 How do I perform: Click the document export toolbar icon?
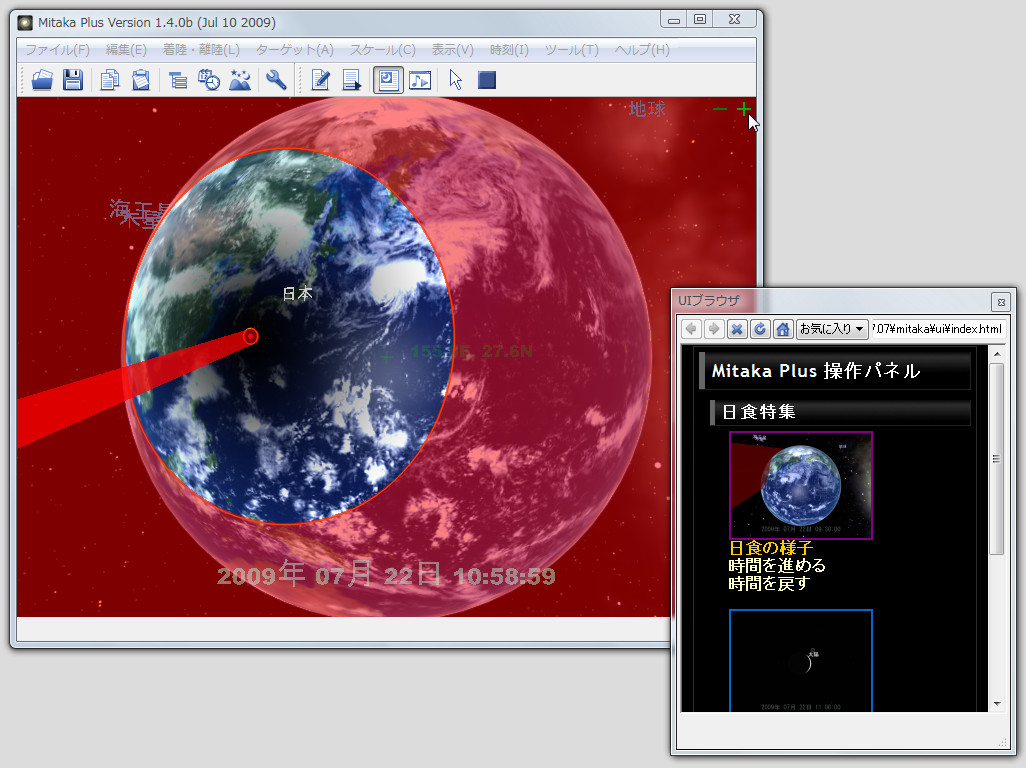pyautogui.click(x=351, y=80)
